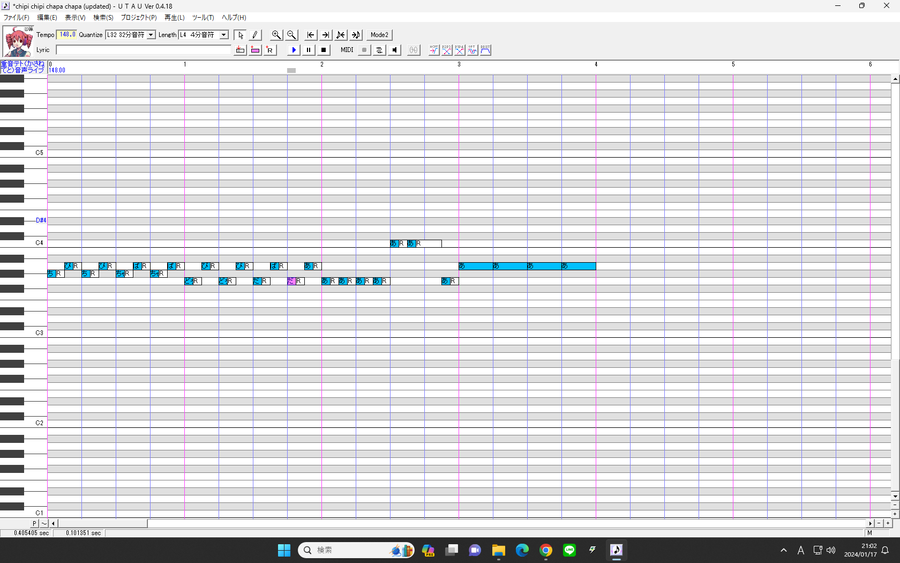Stop playback
Image resolution: width=900 pixels, height=563 pixels.
(x=323, y=50)
